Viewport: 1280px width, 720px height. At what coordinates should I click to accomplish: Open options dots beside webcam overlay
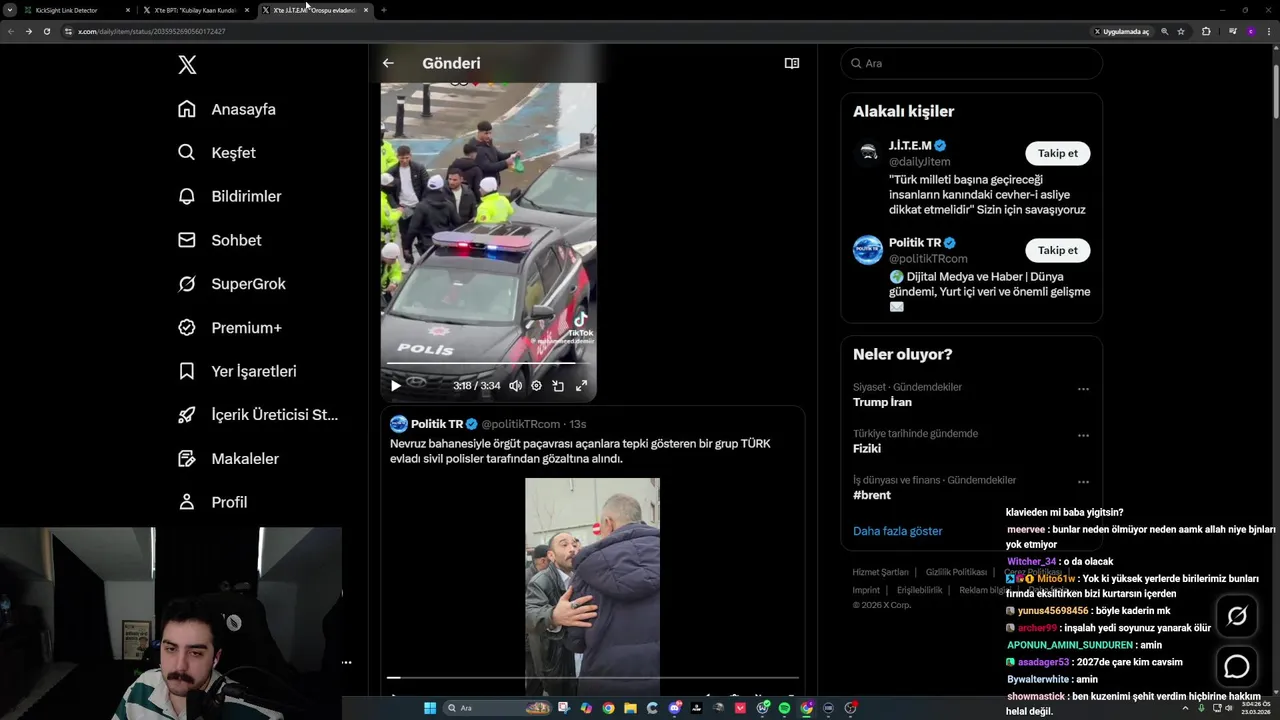point(346,662)
